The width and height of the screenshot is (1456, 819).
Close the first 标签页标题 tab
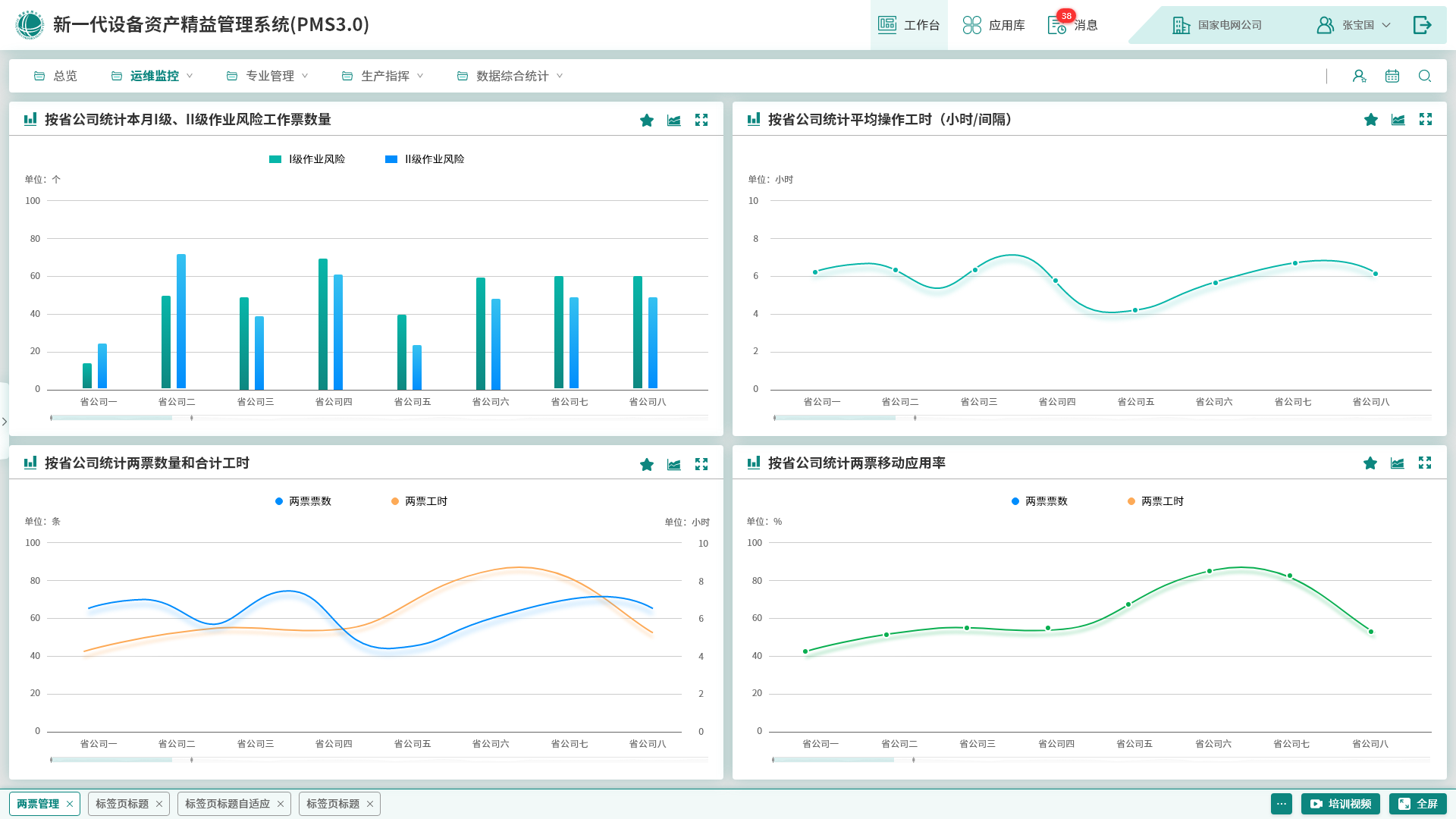pos(159,804)
